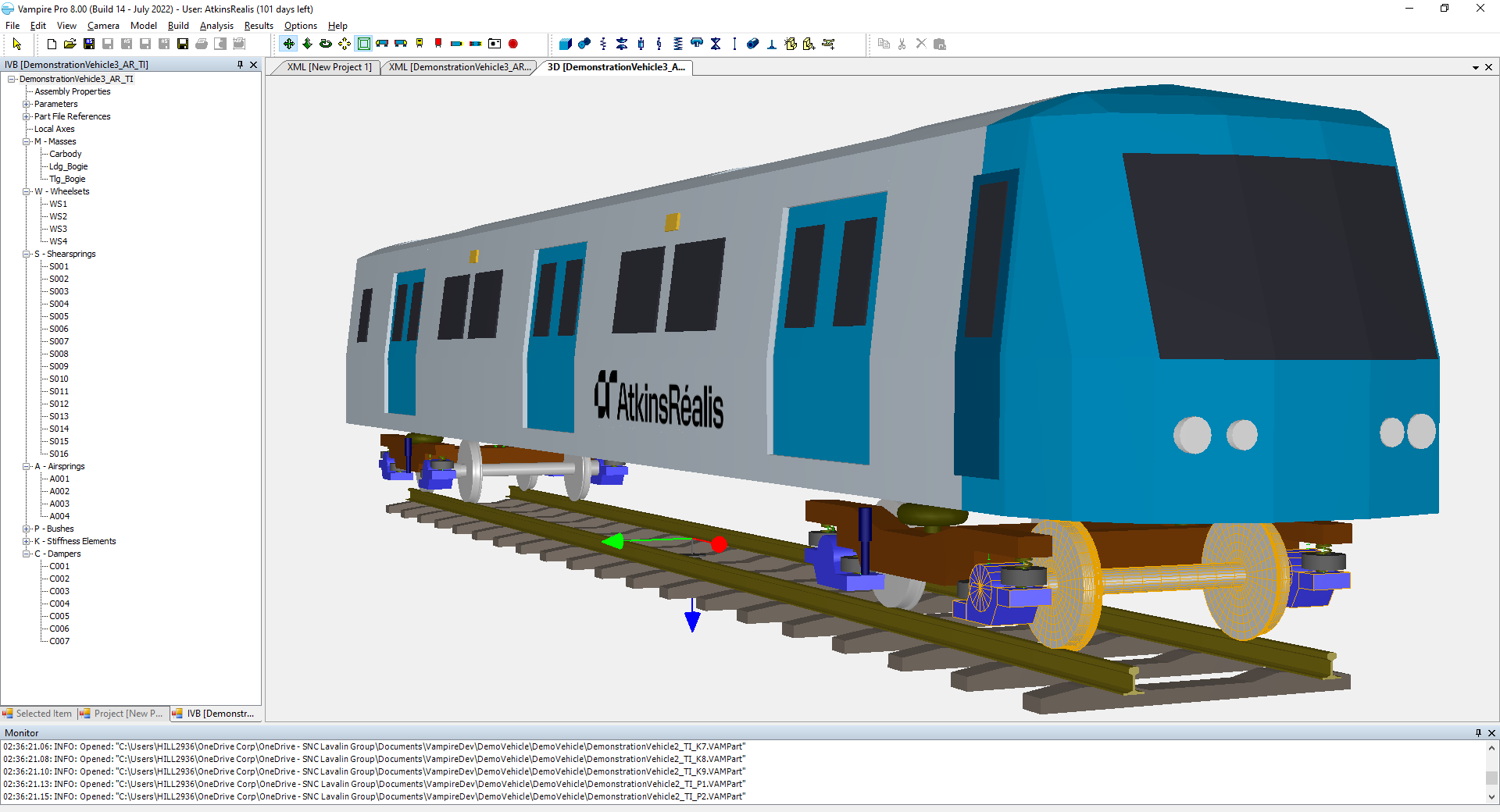1500x812 pixels.
Task: Click the blue Save As disk icon
Action: click(x=89, y=44)
